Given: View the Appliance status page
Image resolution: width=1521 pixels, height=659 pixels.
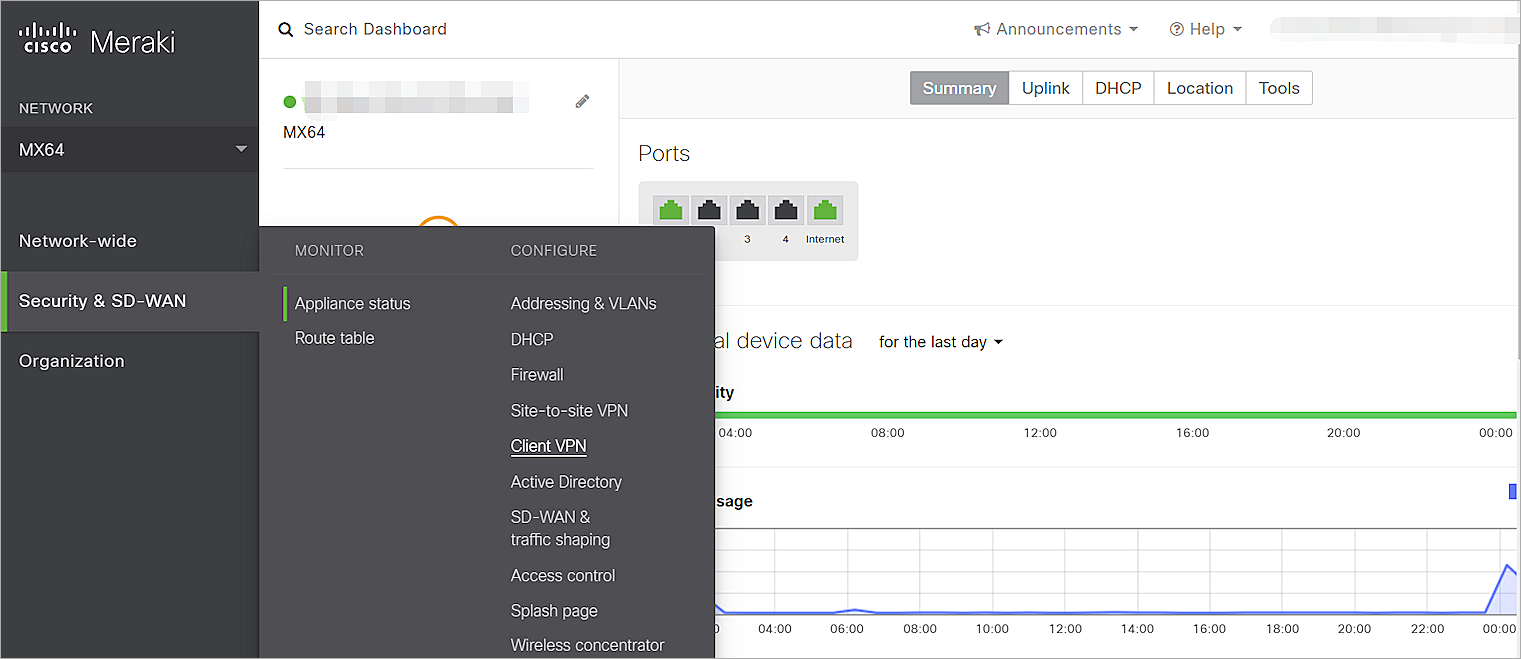Looking at the screenshot, I should pyautogui.click(x=352, y=303).
